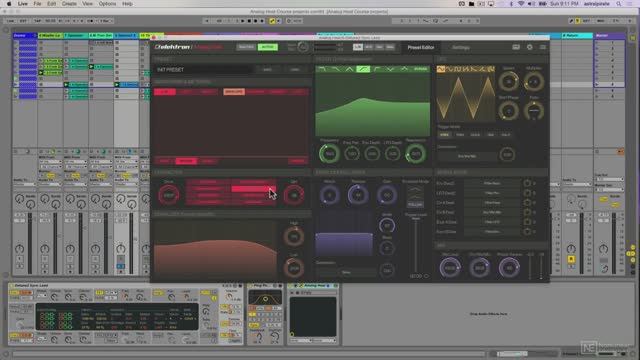640x360 pixels.
Task: Select the highlighted bright red circuit bar
Action: coord(253,189)
